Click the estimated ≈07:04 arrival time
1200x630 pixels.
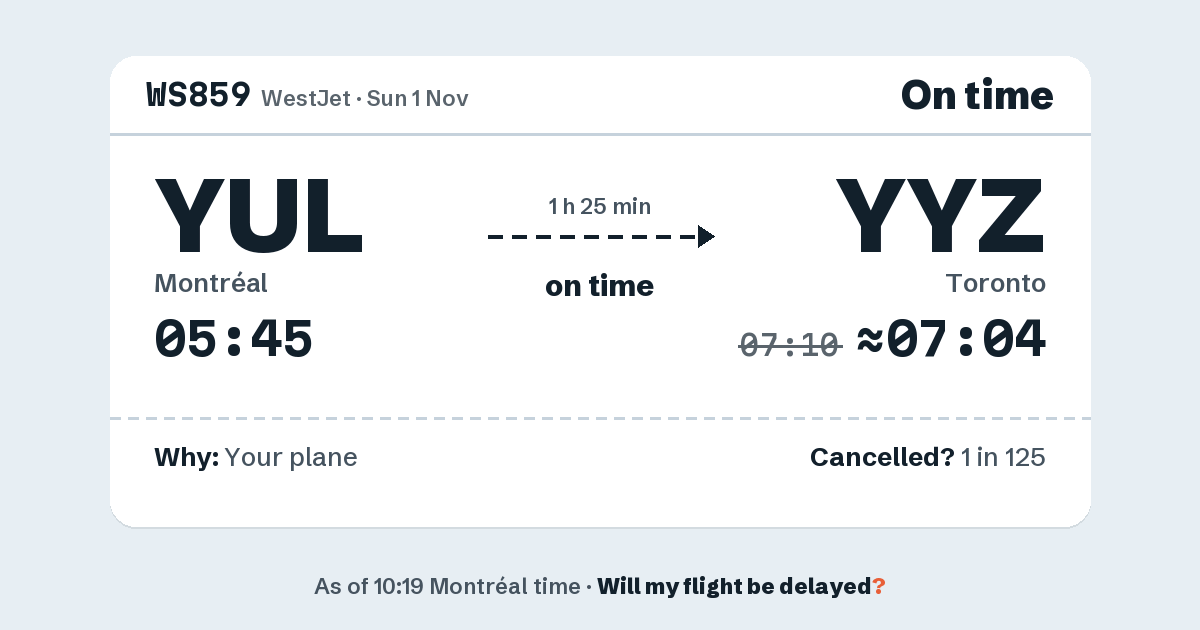[952, 339]
